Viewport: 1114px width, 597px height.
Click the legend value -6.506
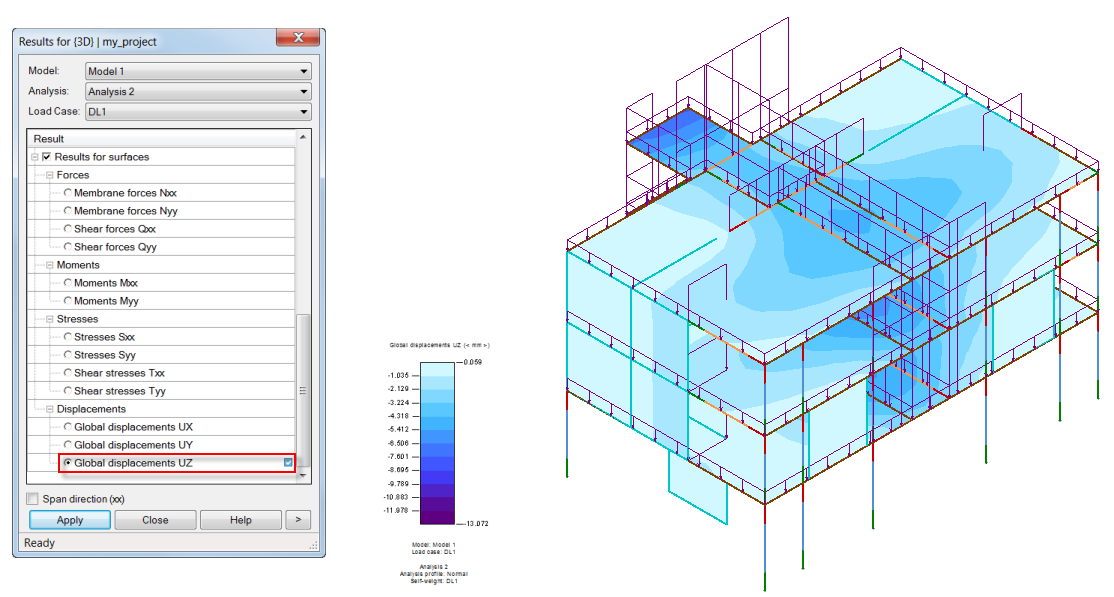(398, 443)
